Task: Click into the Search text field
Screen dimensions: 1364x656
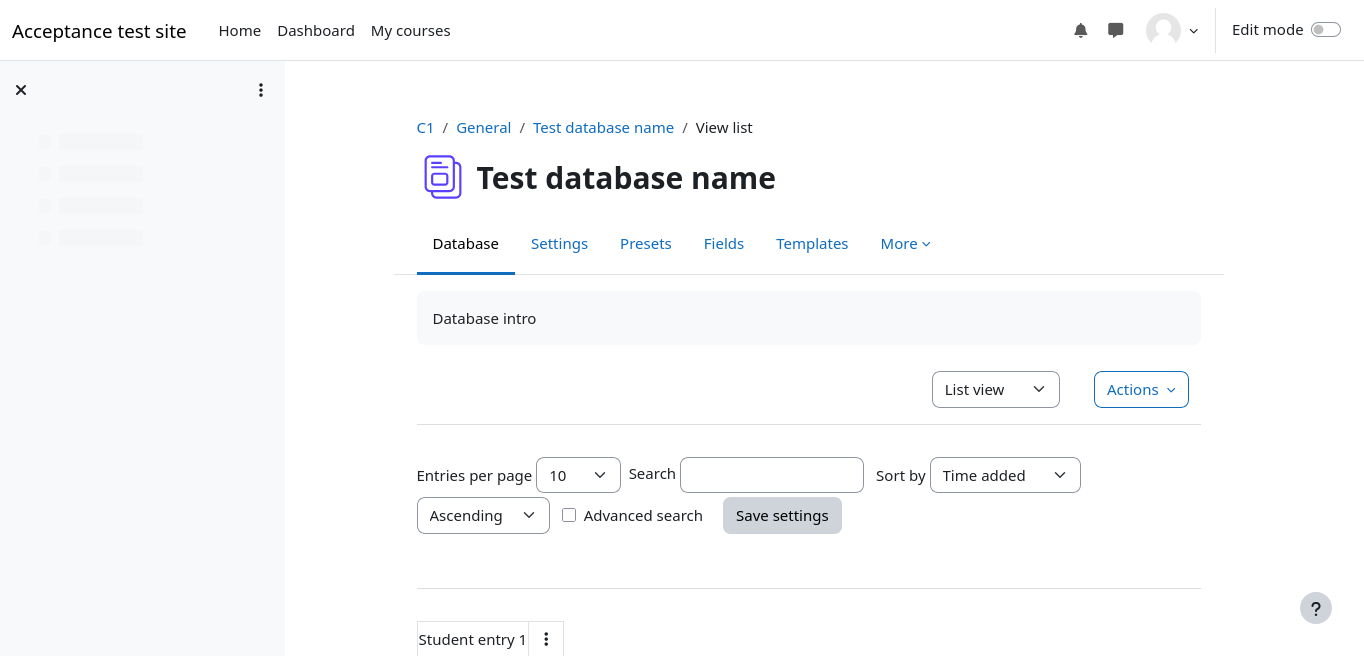Action: pos(771,475)
